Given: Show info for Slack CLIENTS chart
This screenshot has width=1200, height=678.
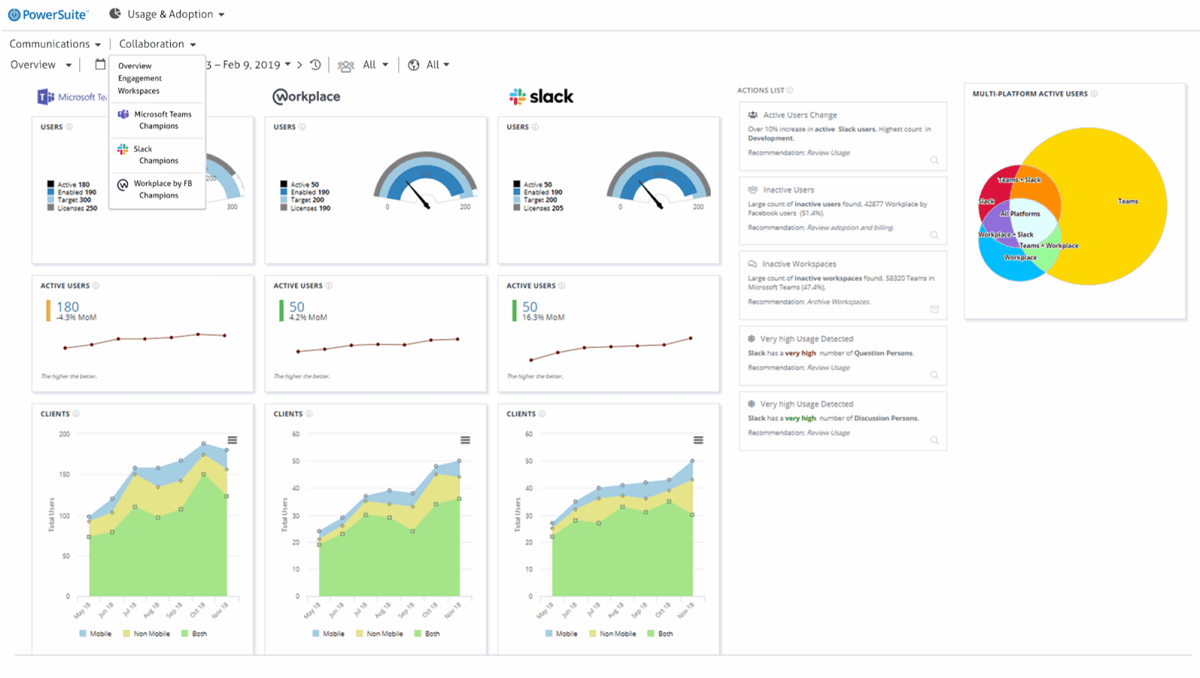Looking at the screenshot, I should click(542, 414).
